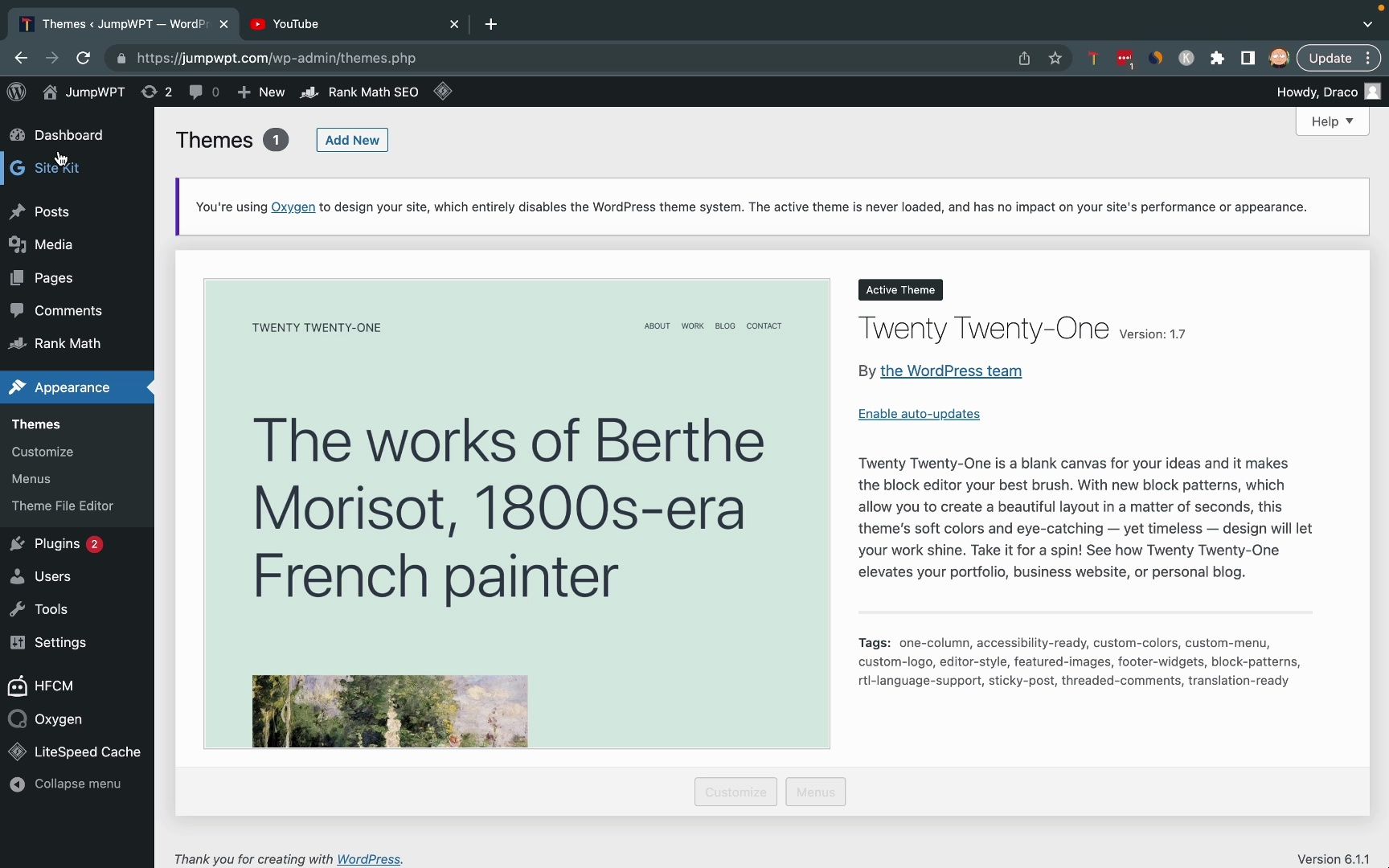Switch to the YouTube tab
1389x868 pixels.
tap(354, 24)
